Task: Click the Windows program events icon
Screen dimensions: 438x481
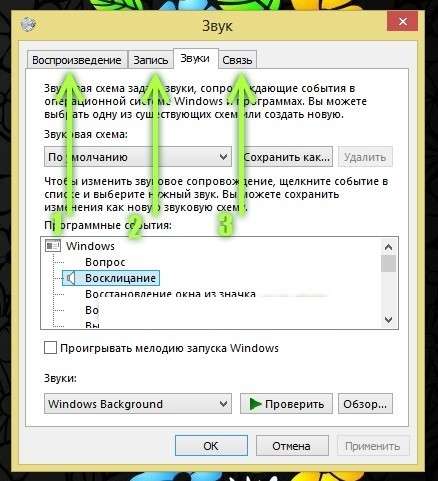Action: coord(53,246)
